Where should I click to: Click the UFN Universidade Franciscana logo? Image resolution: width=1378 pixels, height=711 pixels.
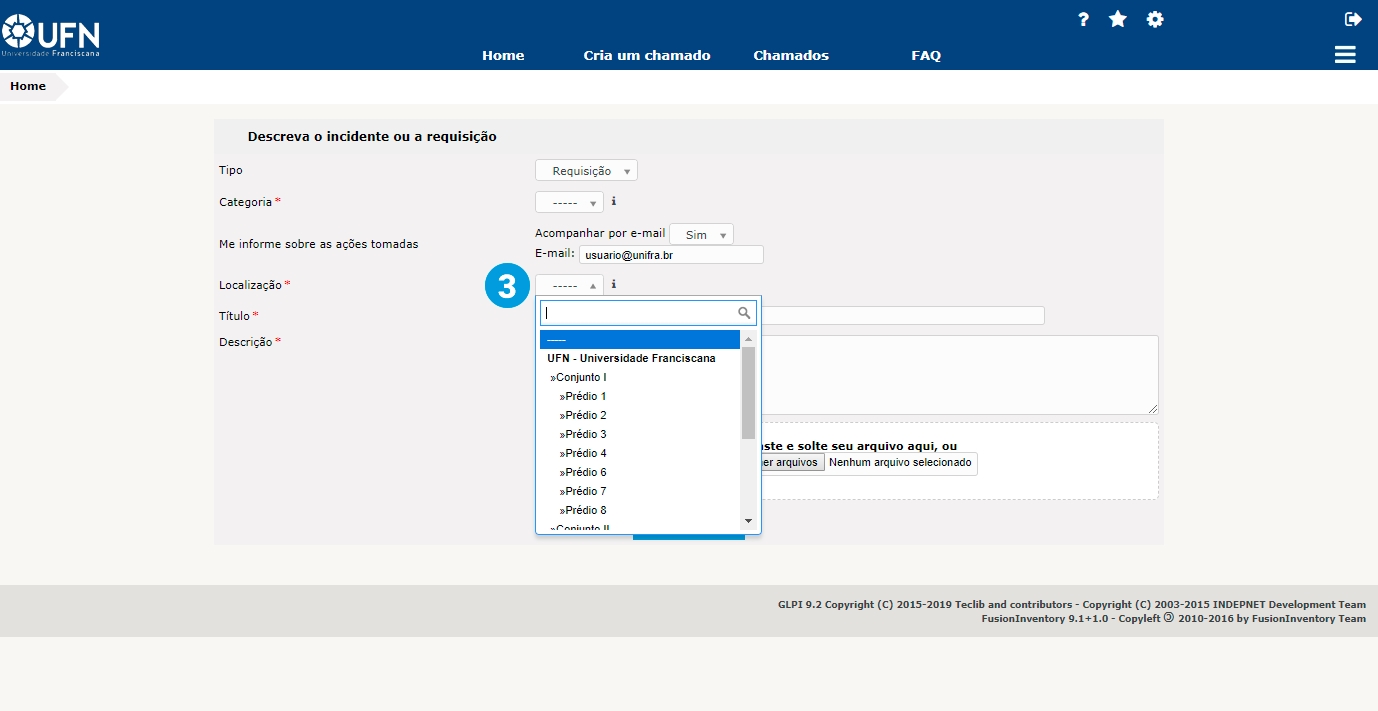tap(50, 35)
